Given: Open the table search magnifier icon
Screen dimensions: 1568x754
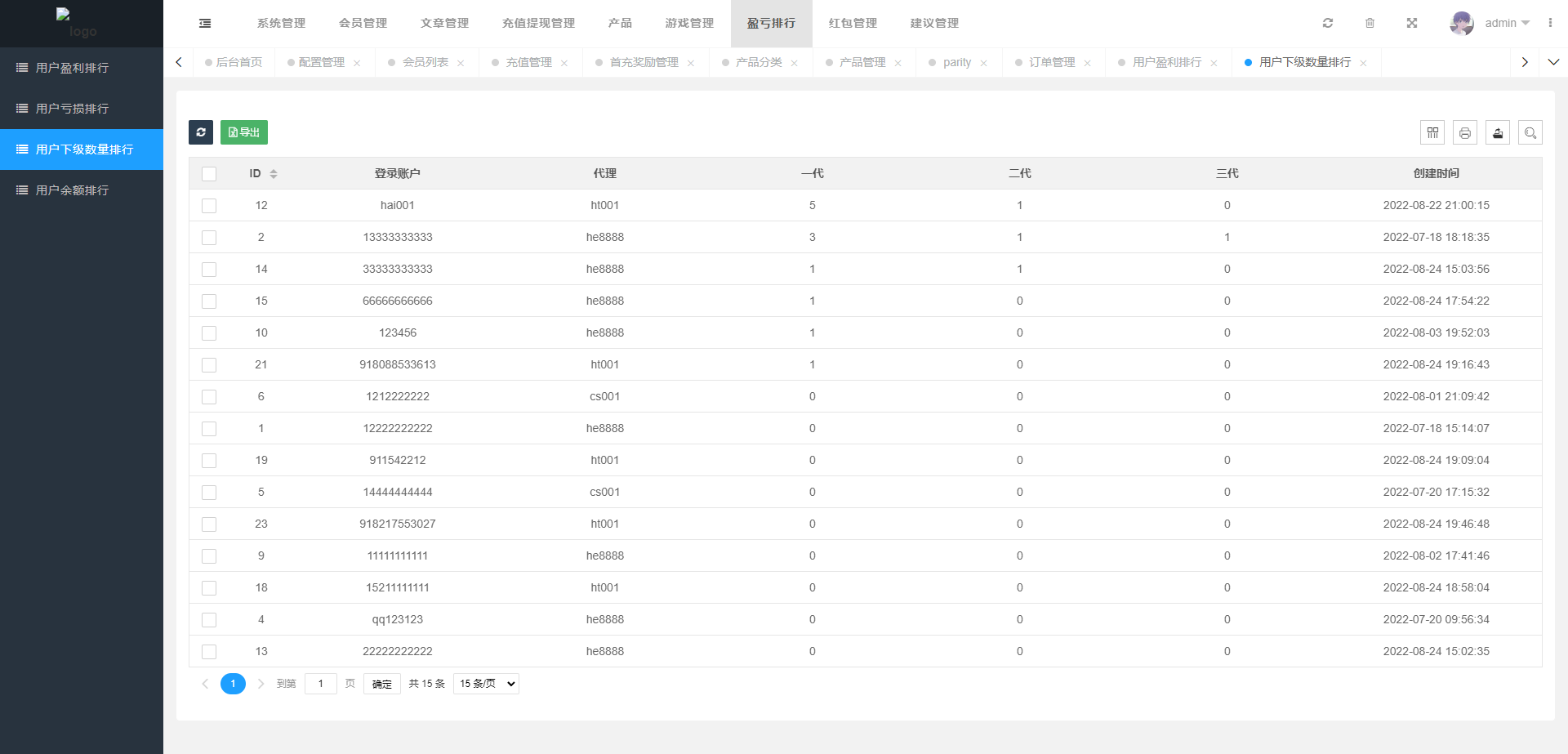Looking at the screenshot, I should [x=1530, y=132].
